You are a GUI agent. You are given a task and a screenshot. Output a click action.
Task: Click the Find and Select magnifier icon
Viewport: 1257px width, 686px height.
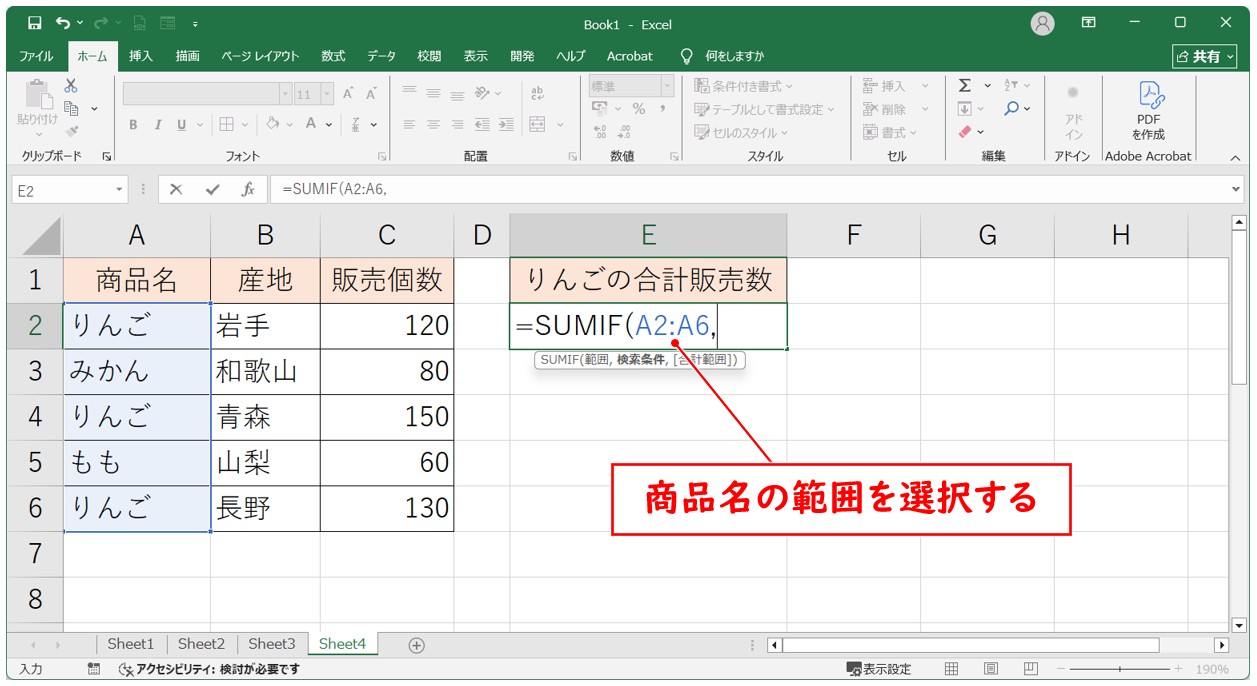[x=1012, y=109]
